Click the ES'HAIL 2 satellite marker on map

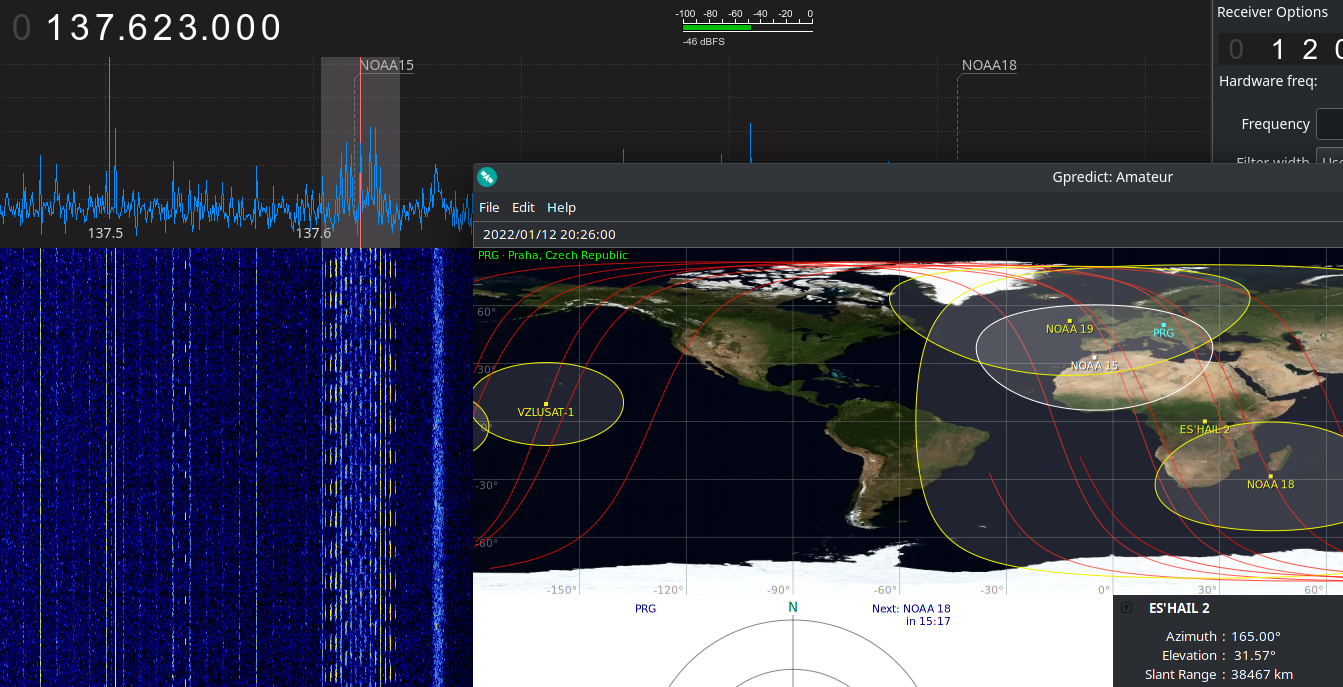1205,421
